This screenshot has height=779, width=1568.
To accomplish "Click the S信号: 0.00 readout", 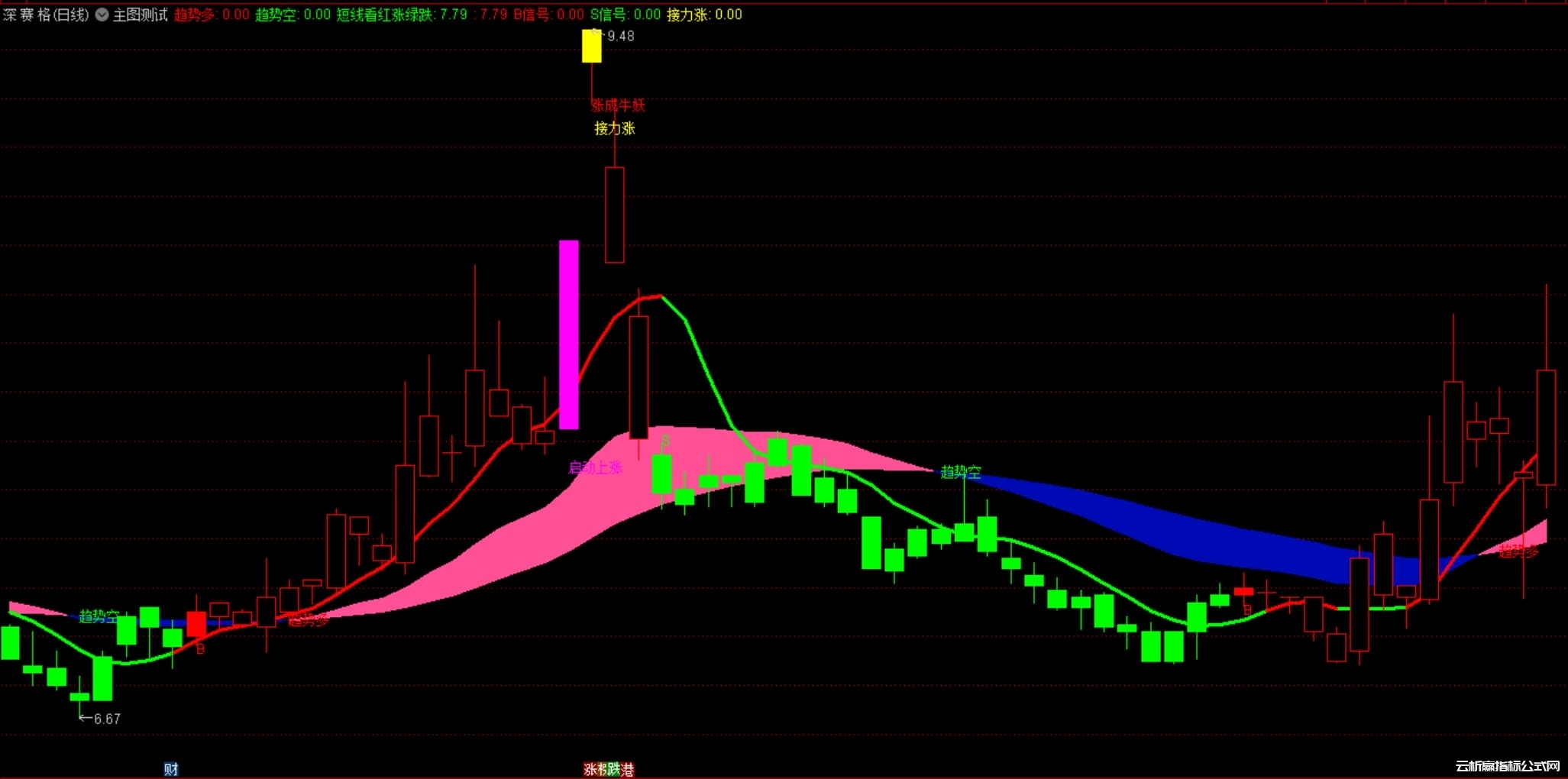I will [x=626, y=15].
